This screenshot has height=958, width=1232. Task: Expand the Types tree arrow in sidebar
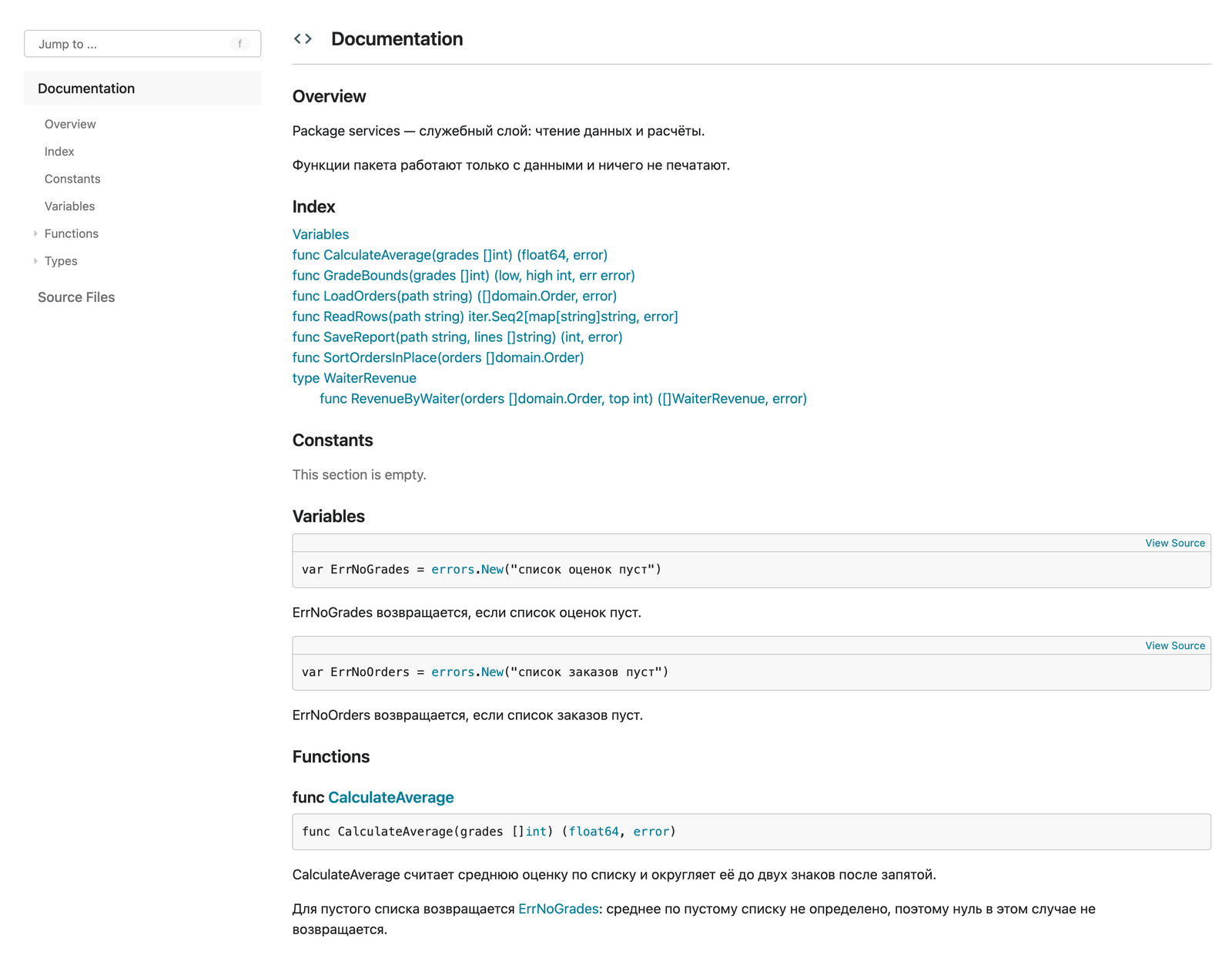coord(35,261)
